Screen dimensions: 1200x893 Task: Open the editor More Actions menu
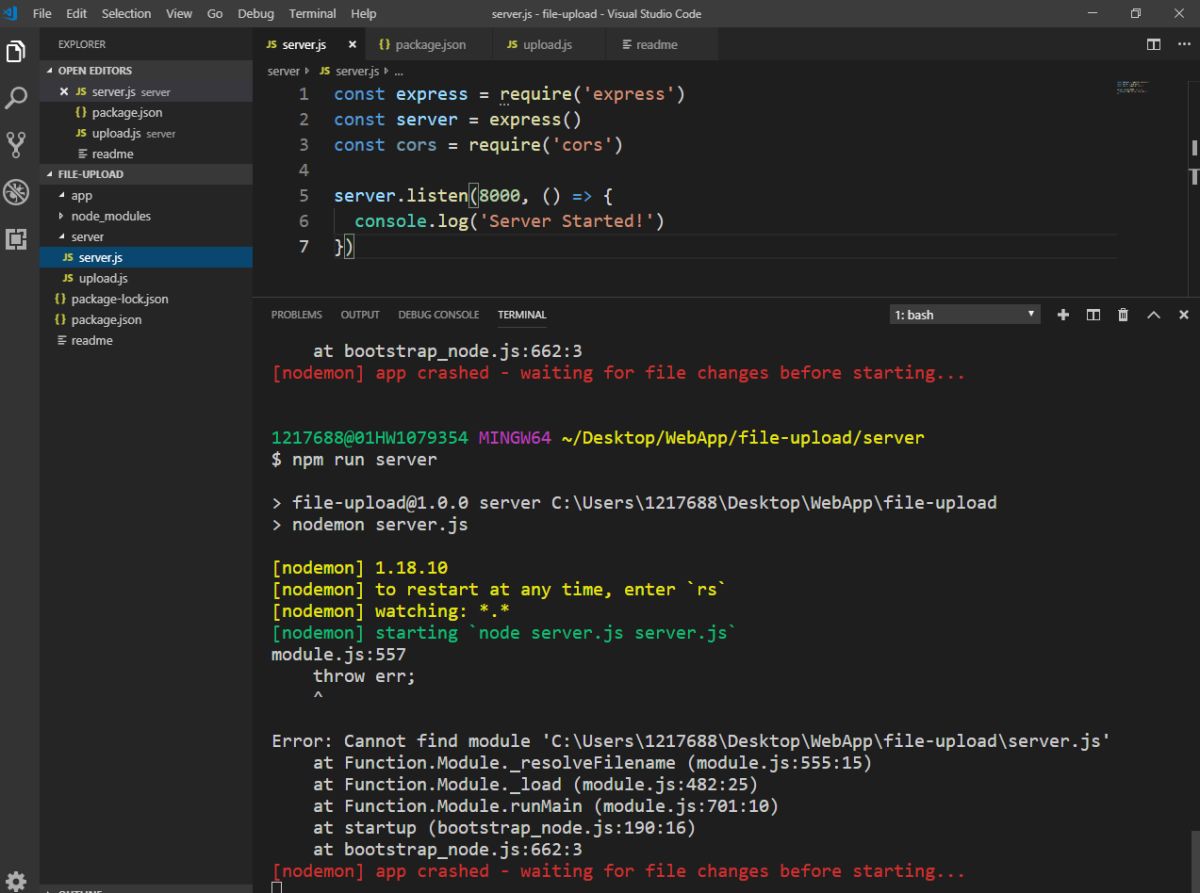coord(1183,44)
